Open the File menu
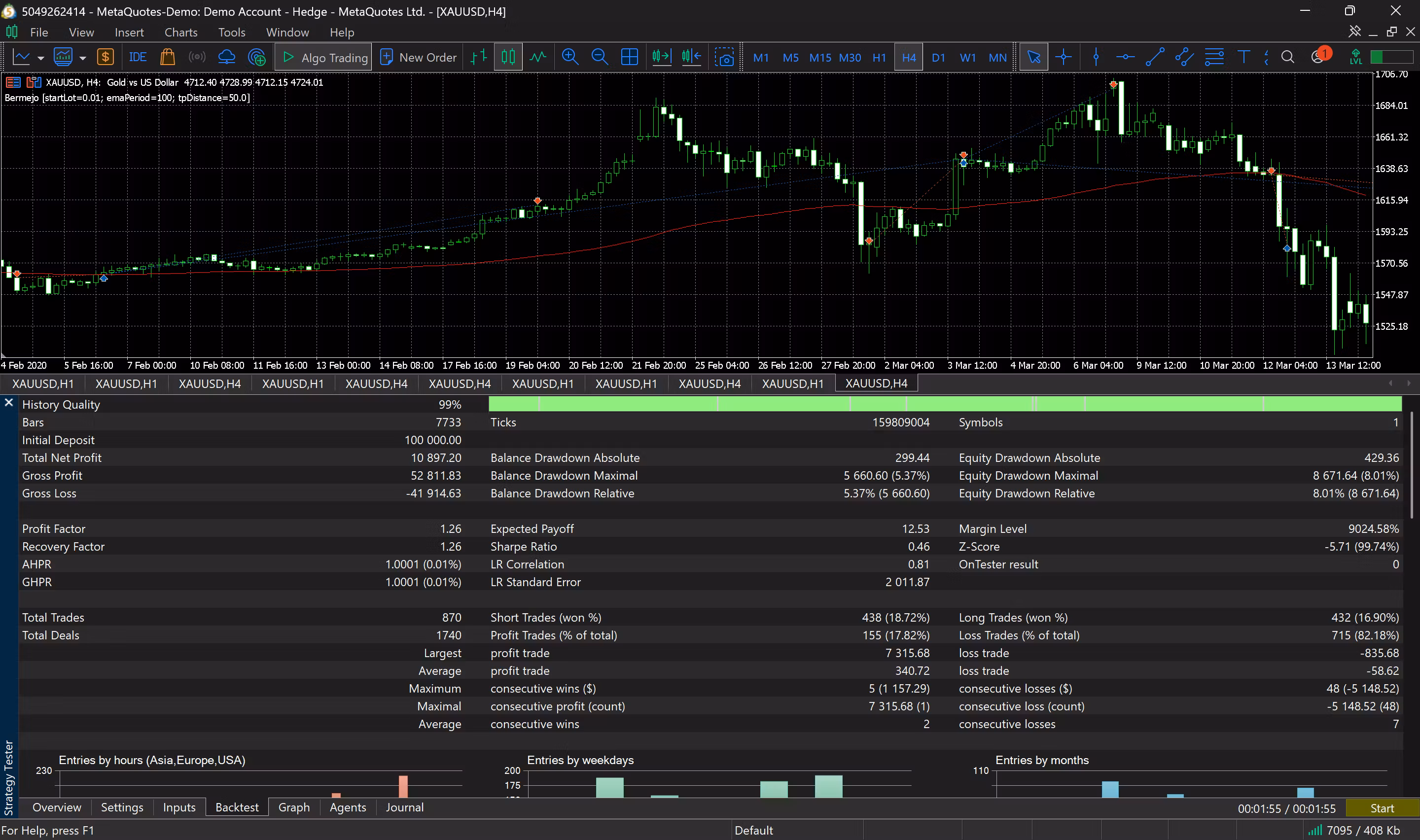This screenshot has height=840, width=1420. 38,32
